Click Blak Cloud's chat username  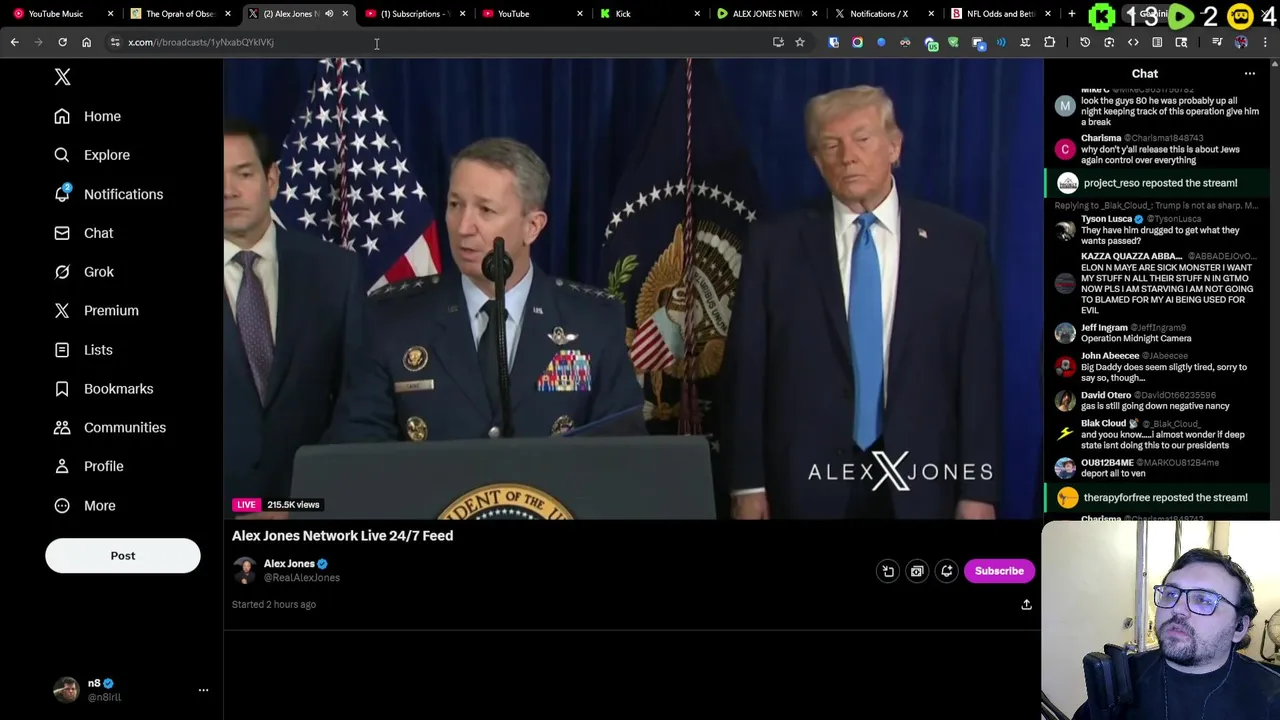pos(1103,424)
